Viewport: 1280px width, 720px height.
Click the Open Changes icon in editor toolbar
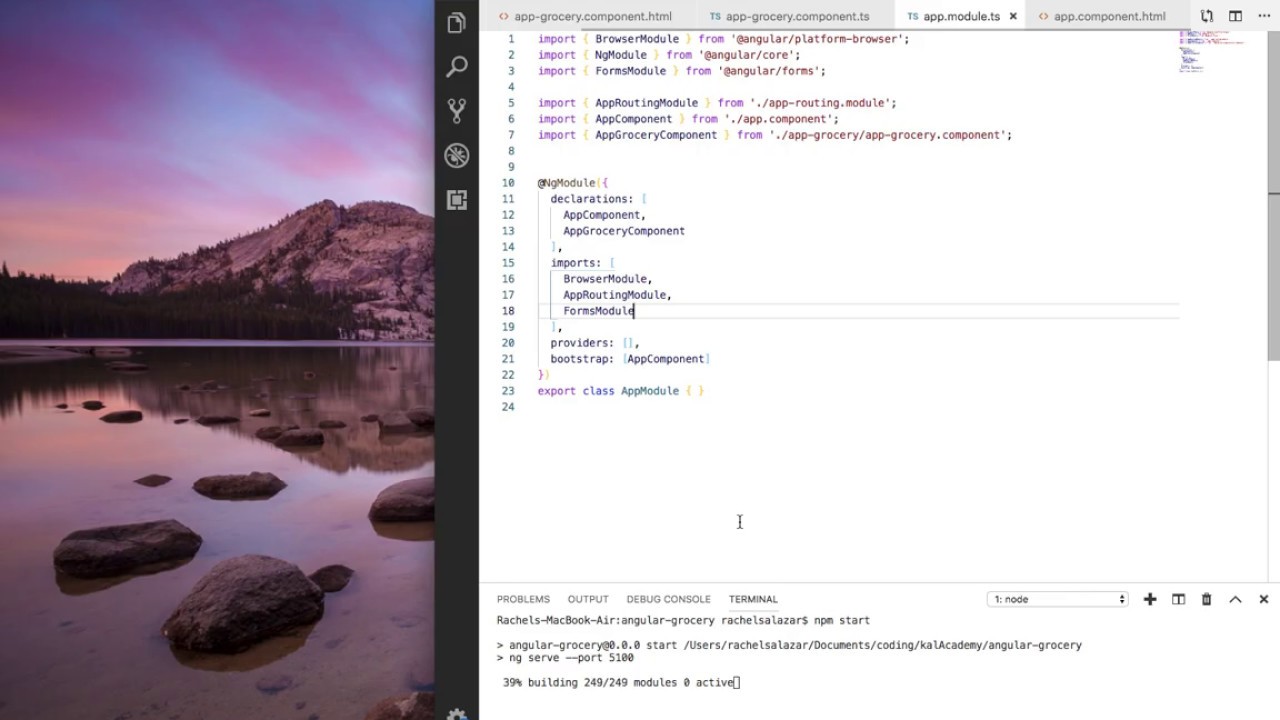[1207, 16]
